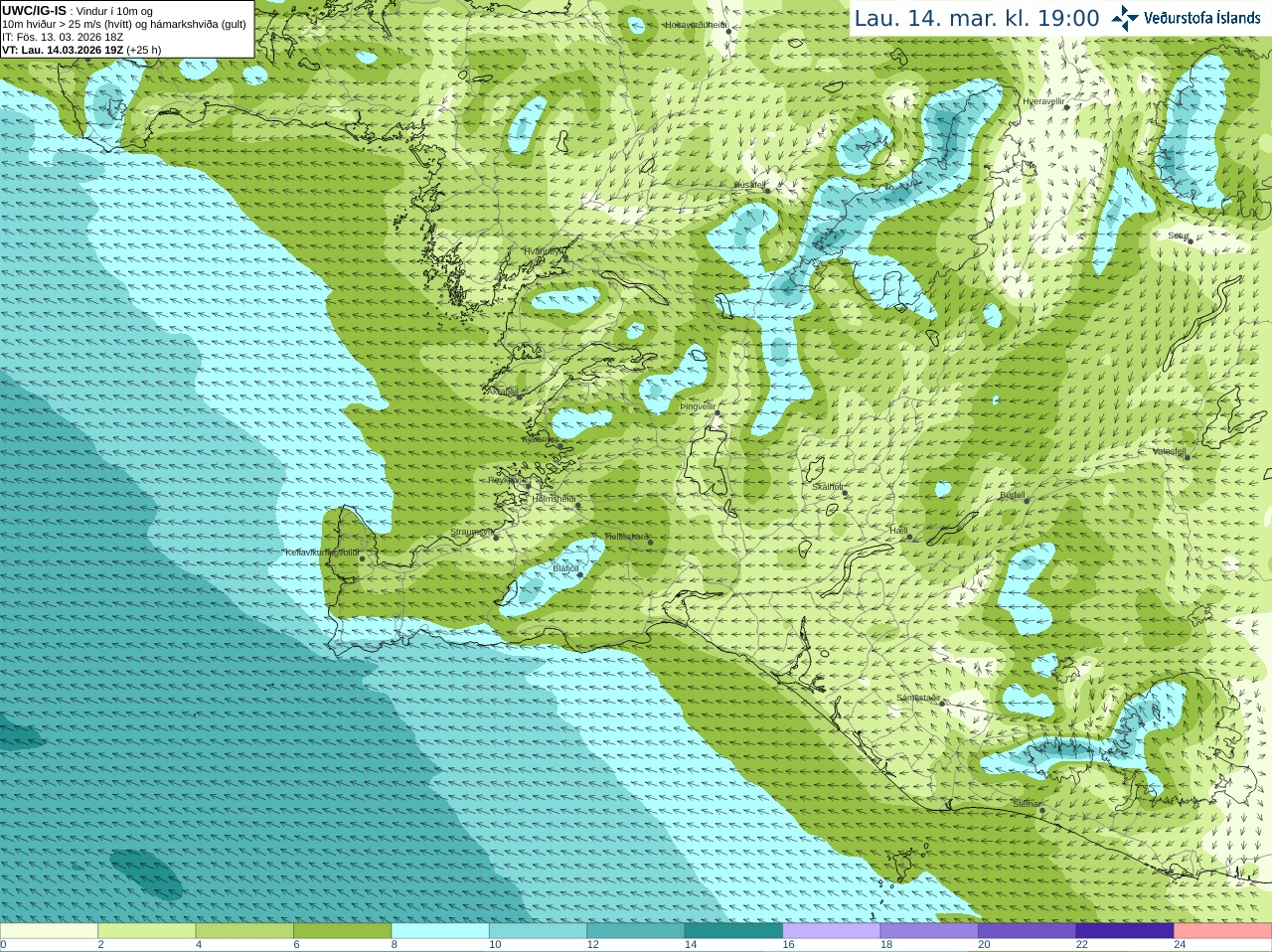Pick the 10–12 m/s turquoise legend swatch
The width and height of the screenshot is (1272, 952).
[538, 931]
